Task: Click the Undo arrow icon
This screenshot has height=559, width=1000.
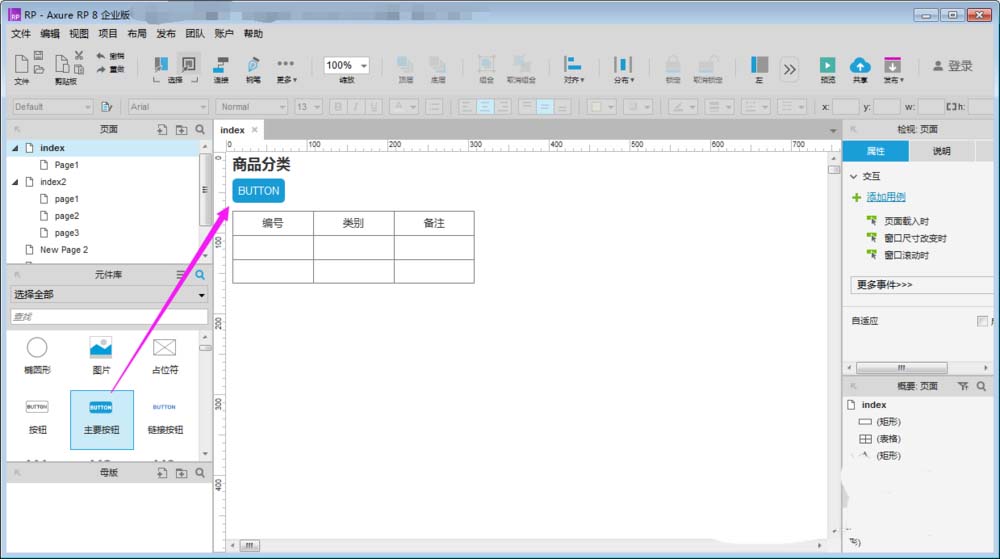Action: [100, 56]
